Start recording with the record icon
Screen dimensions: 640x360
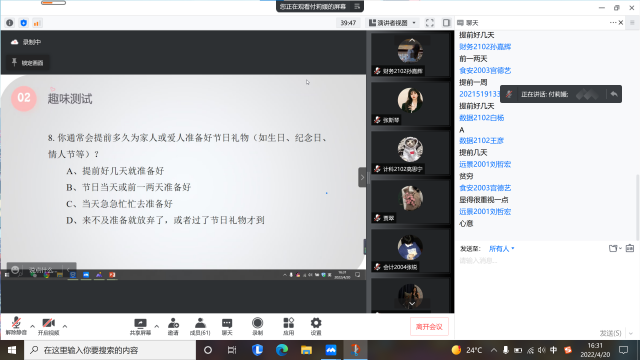pyautogui.click(x=258, y=327)
